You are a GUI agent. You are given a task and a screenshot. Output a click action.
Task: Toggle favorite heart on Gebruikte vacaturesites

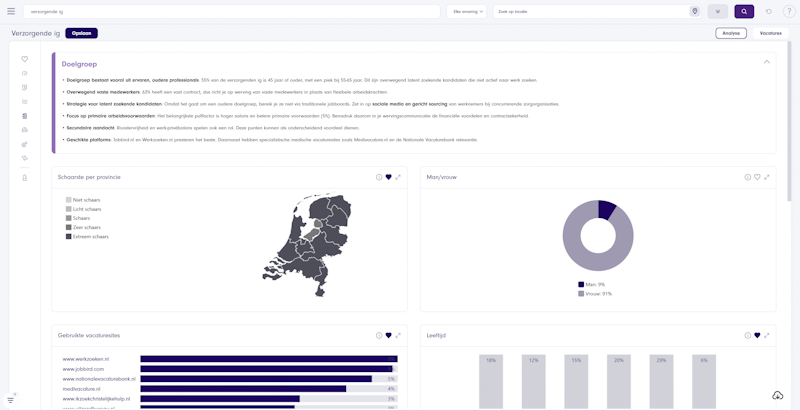(x=388, y=336)
